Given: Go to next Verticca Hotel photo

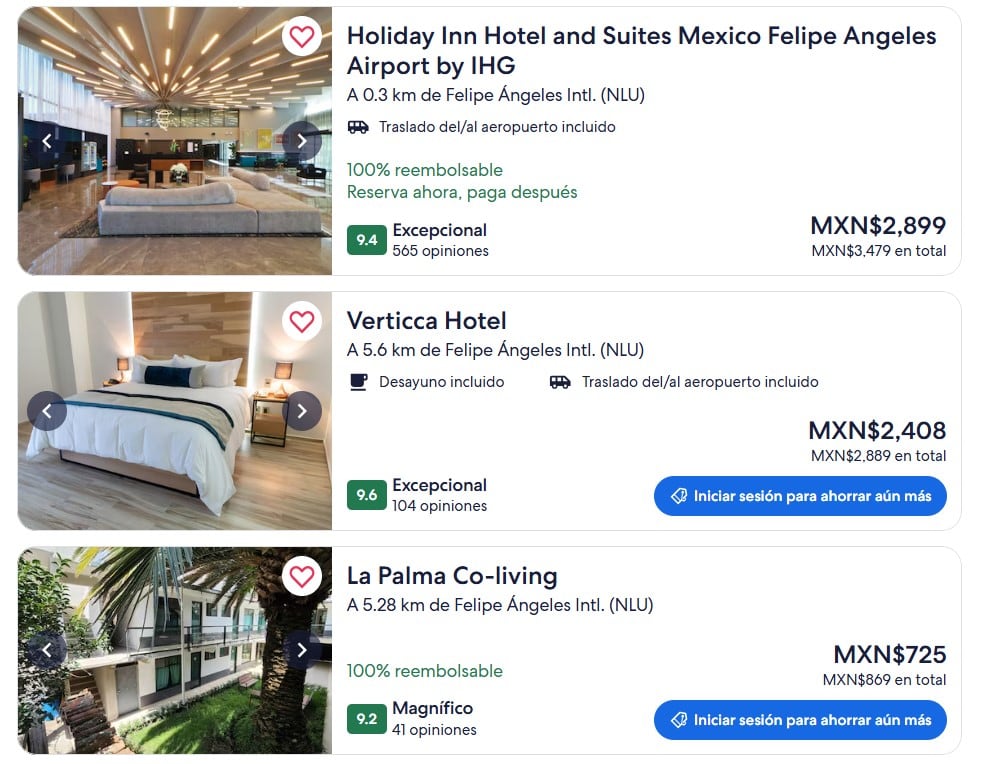Looking at the screenshot, I should (x=301, y=410).
